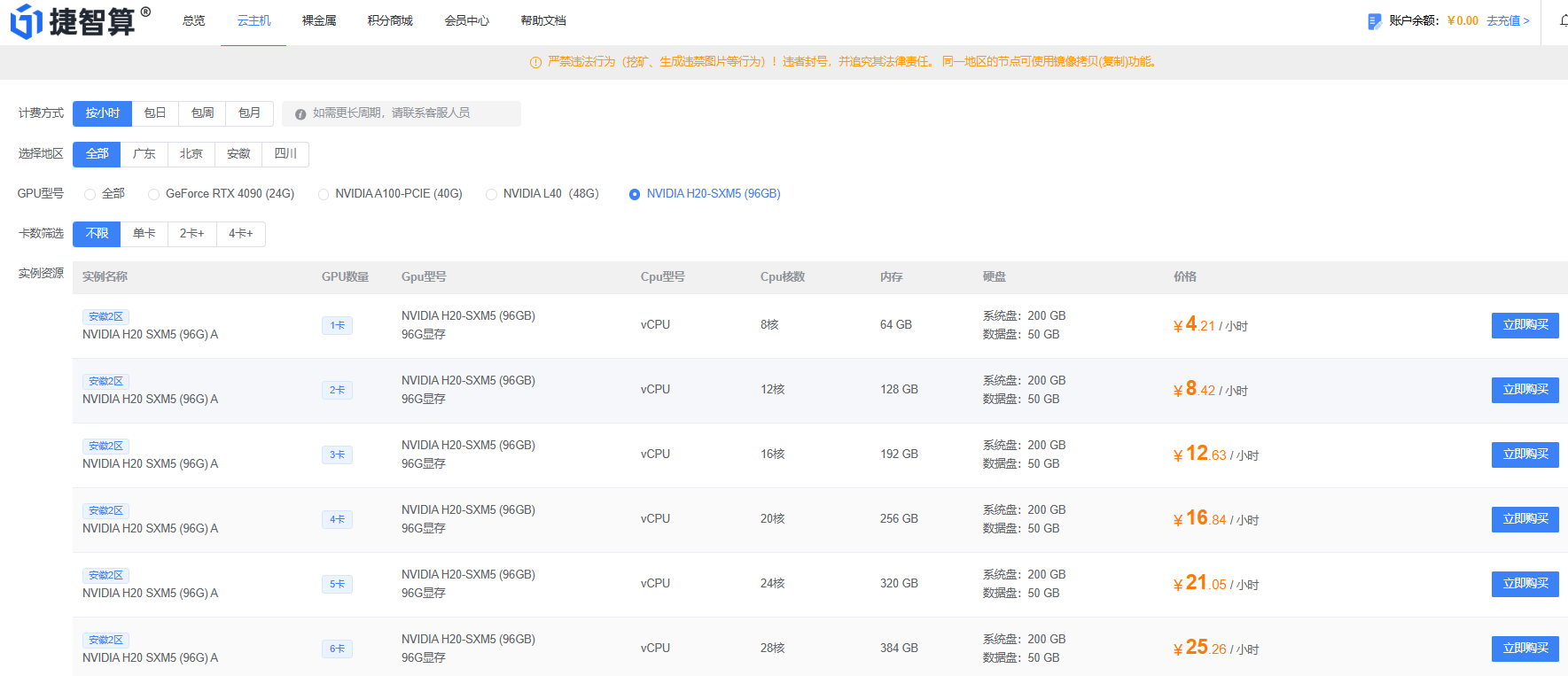The image size is (1568, 676).
Task: Click the warning icon in the notice banner
Action: [x=535, y=62]
